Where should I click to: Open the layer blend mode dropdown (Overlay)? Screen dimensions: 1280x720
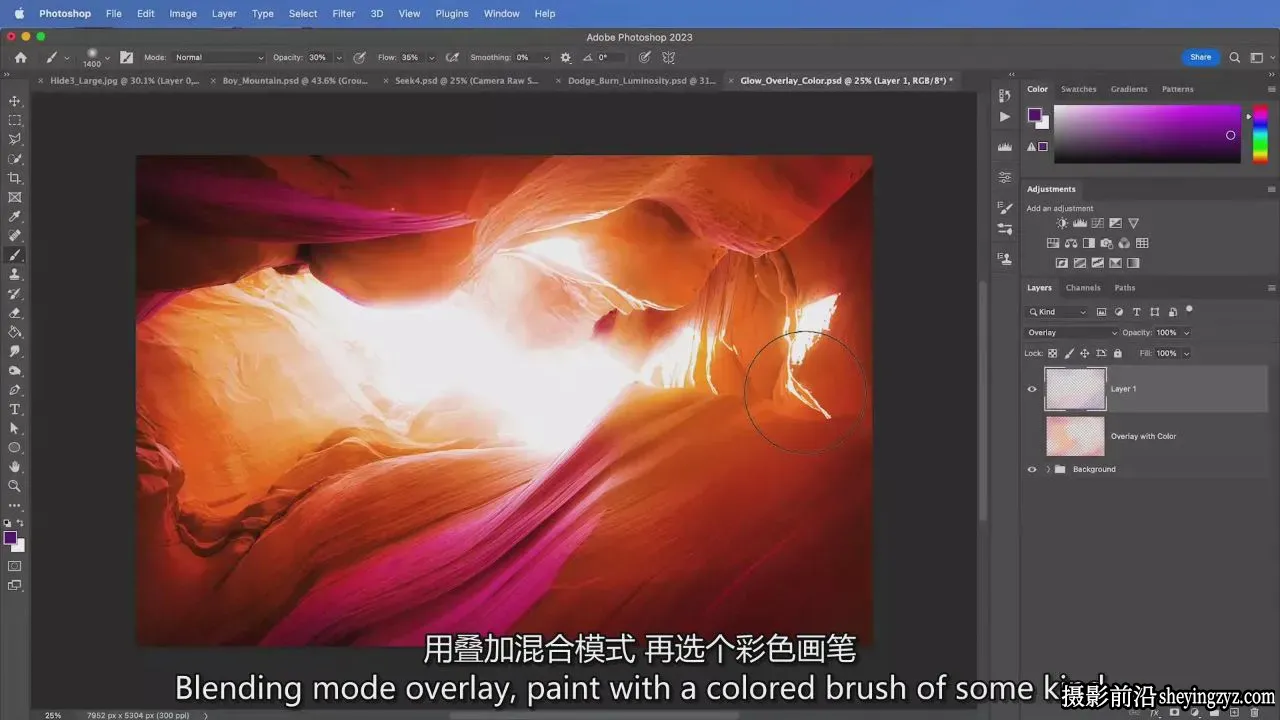1072,333
